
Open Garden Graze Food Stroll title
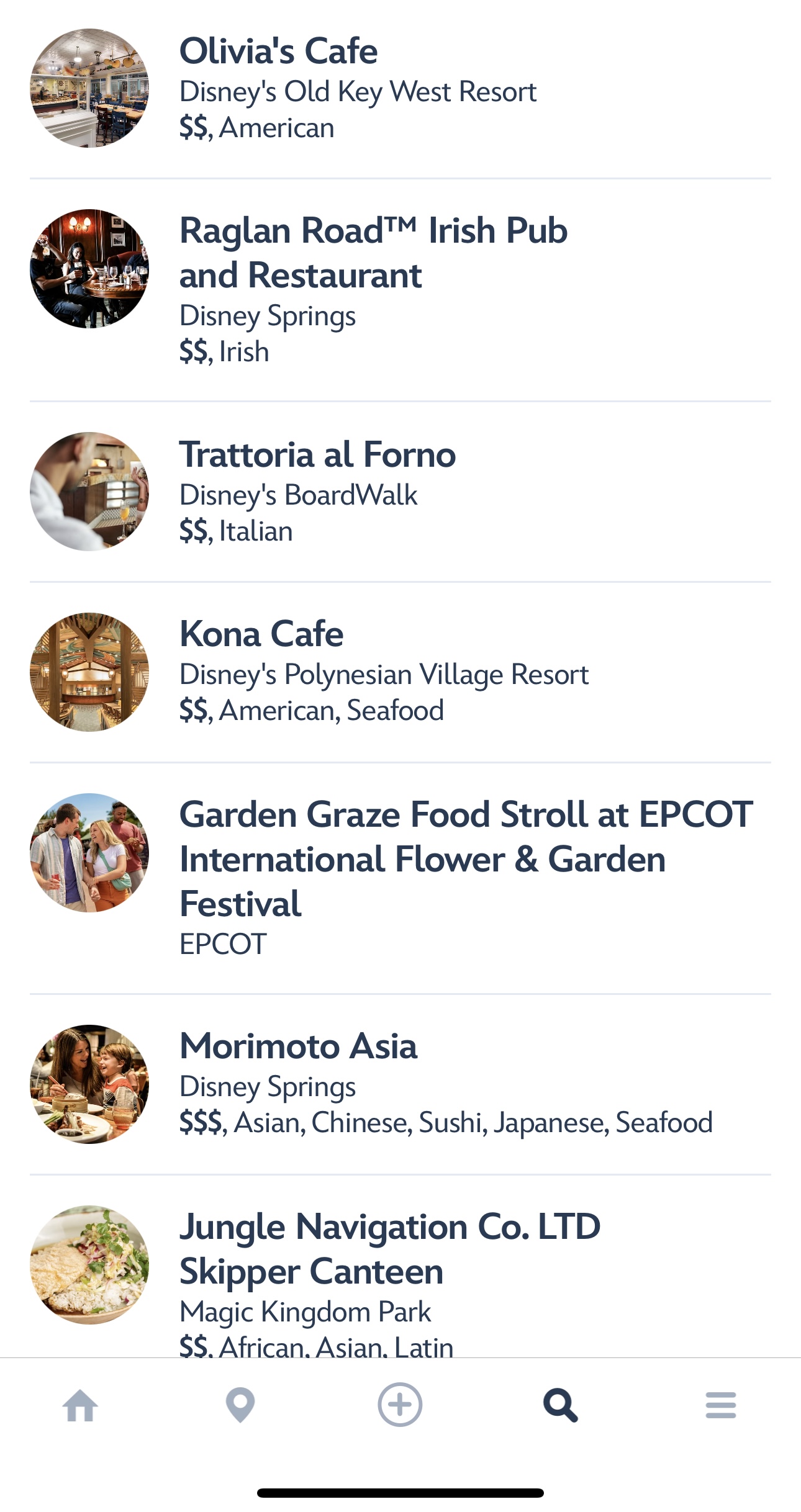(x=466, y=858)
